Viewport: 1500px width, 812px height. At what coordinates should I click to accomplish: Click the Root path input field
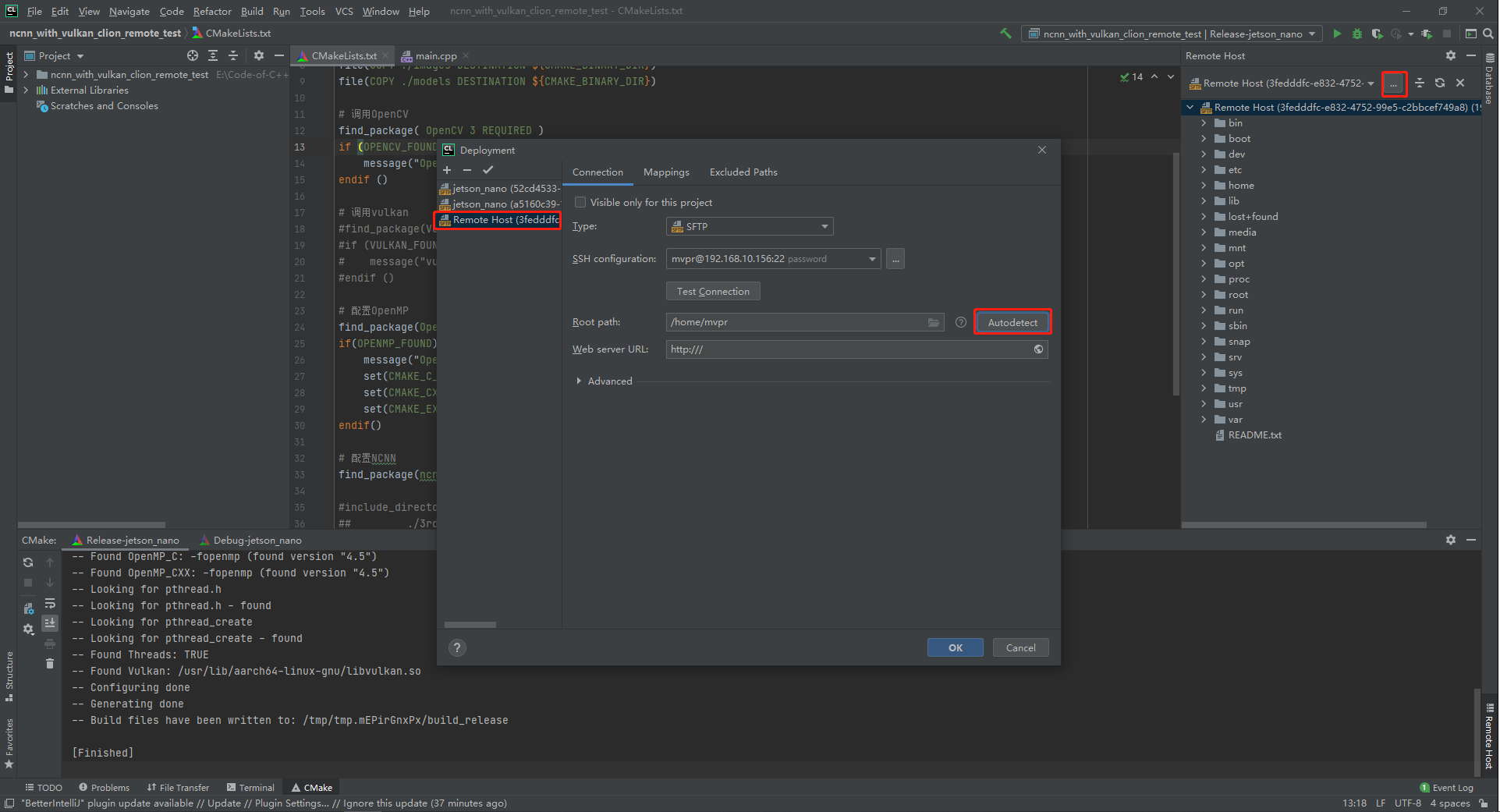[x=805, y=322]
